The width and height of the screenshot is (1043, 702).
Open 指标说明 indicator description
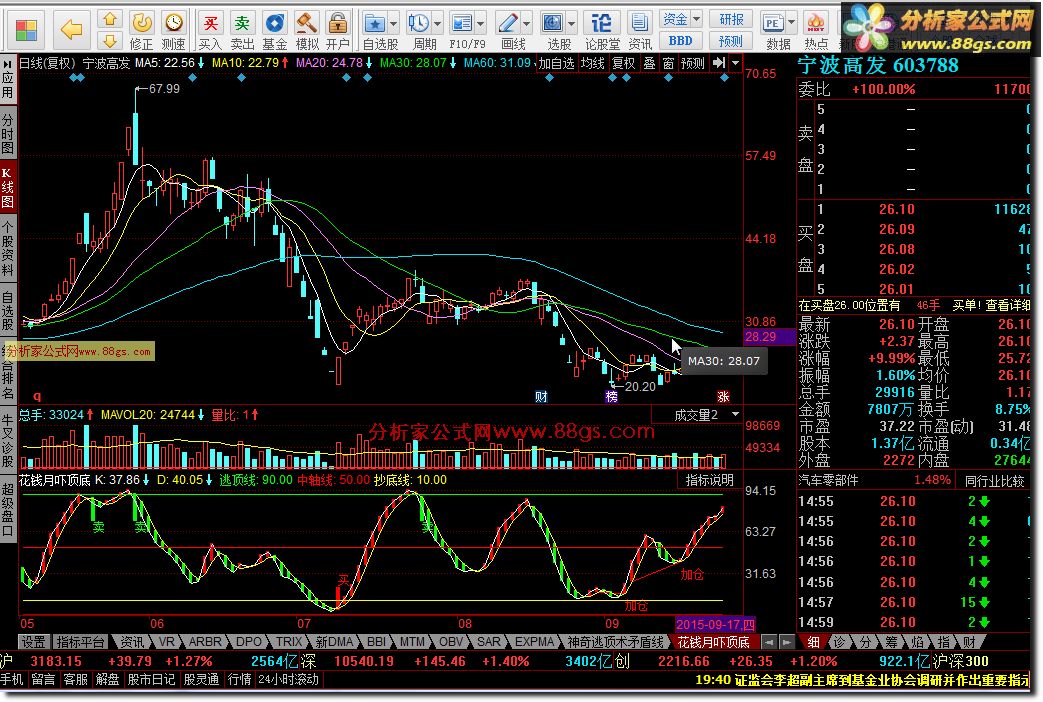[x=710, y=480]
